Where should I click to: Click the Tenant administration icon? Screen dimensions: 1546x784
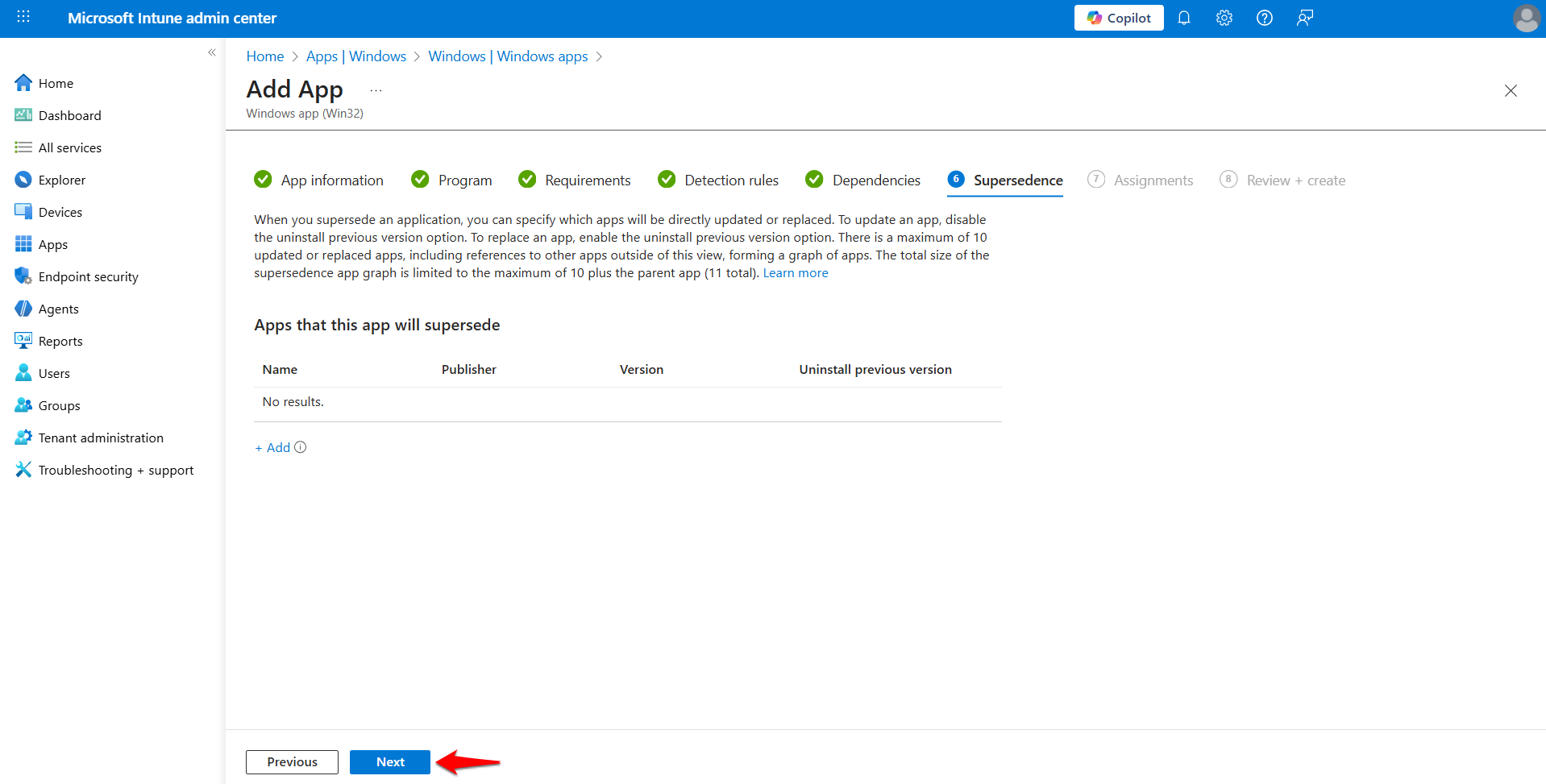tap(23, 438)
